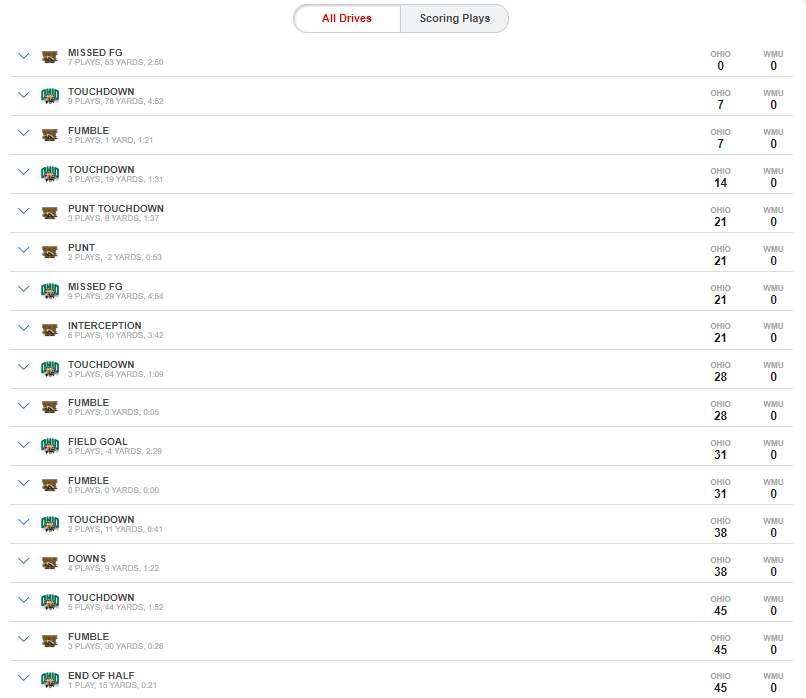Click the Ohio 45 score on End of Half row
The image size is (806, 698).
720,688
